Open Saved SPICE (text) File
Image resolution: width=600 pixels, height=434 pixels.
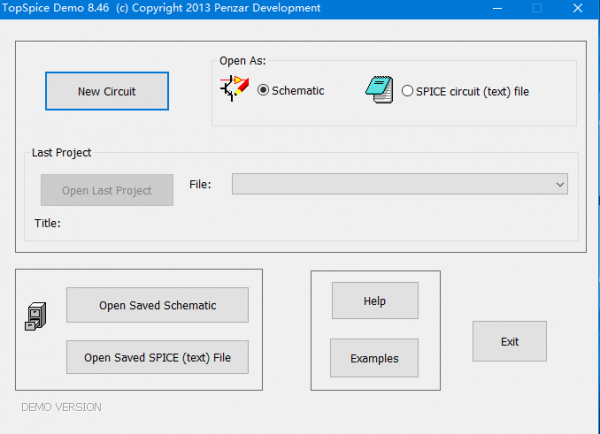tap(157, 358)
